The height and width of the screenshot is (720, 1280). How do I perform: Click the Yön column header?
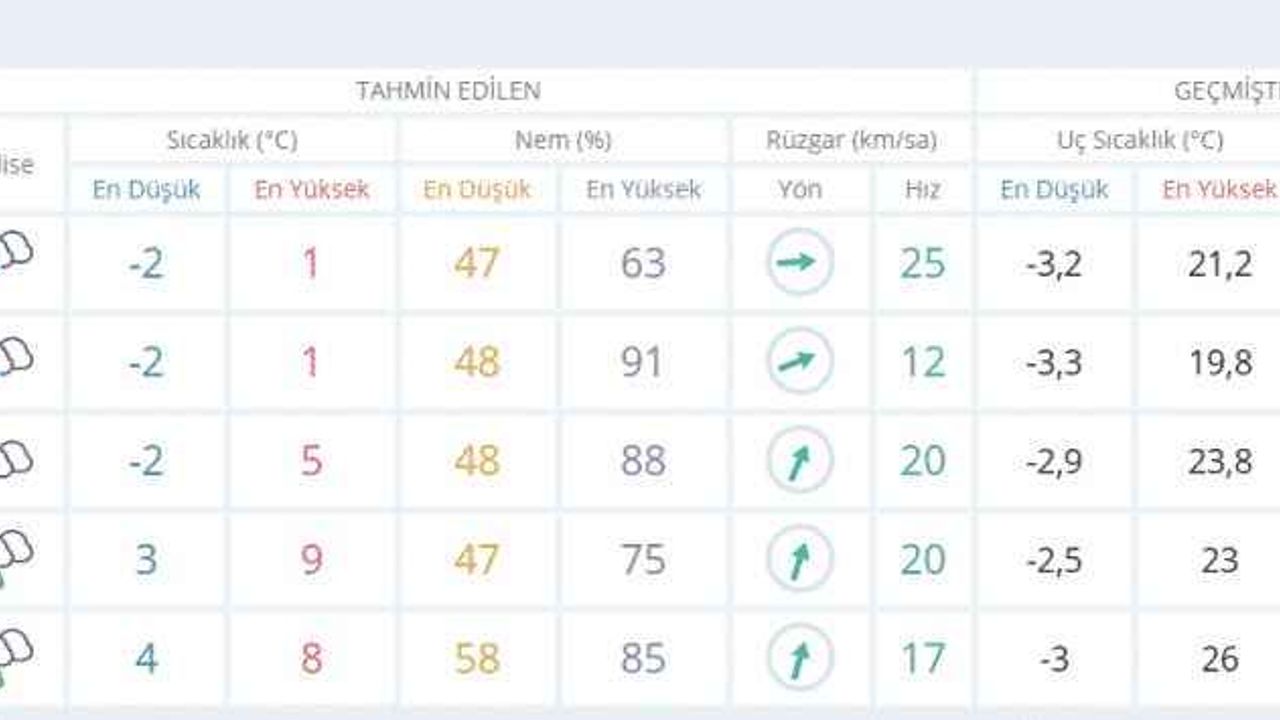(799, 189)
